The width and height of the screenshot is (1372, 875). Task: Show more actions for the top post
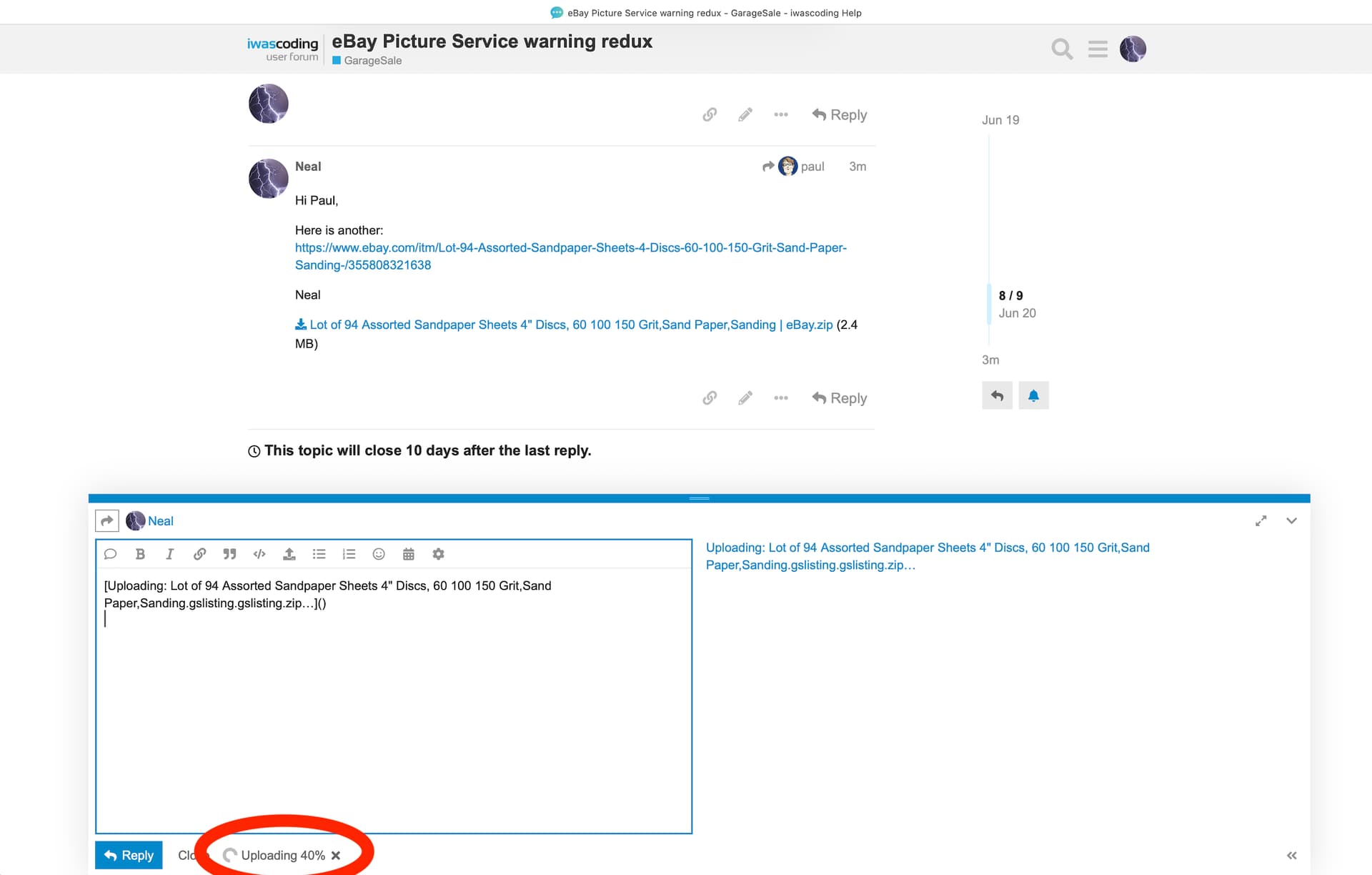(781, 114)
